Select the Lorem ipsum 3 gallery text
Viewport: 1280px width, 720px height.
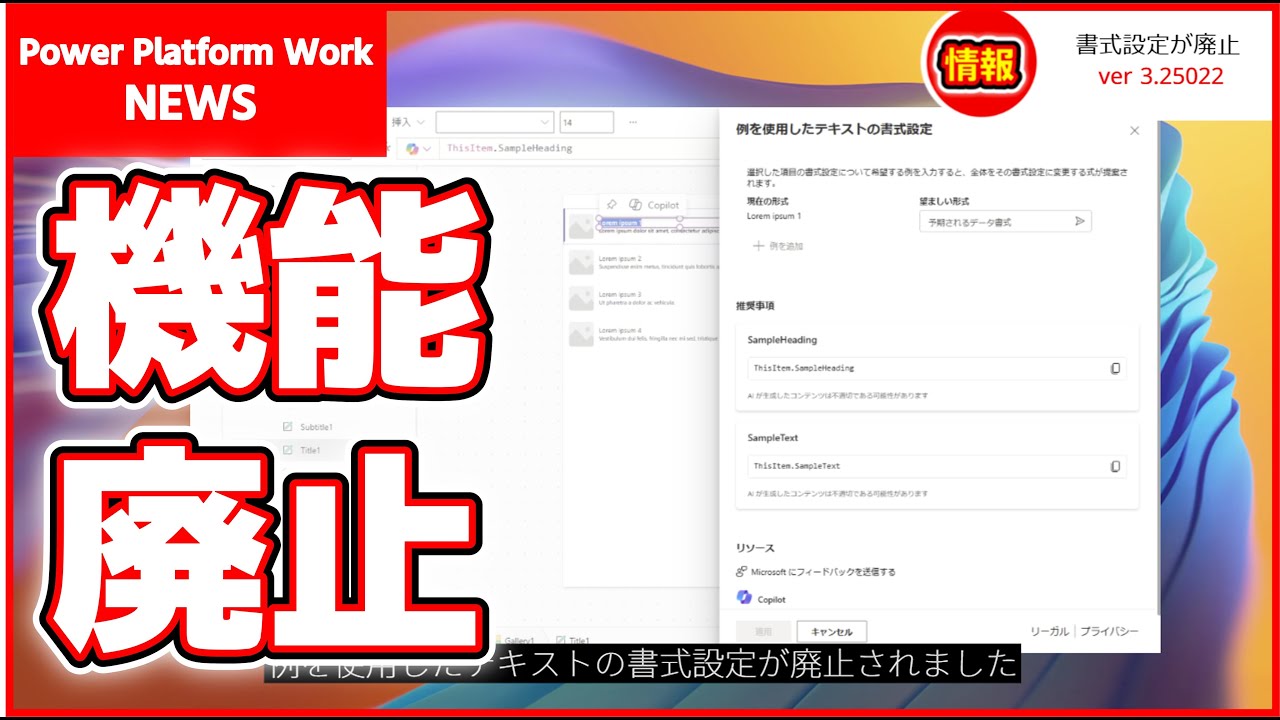point(620,295)
